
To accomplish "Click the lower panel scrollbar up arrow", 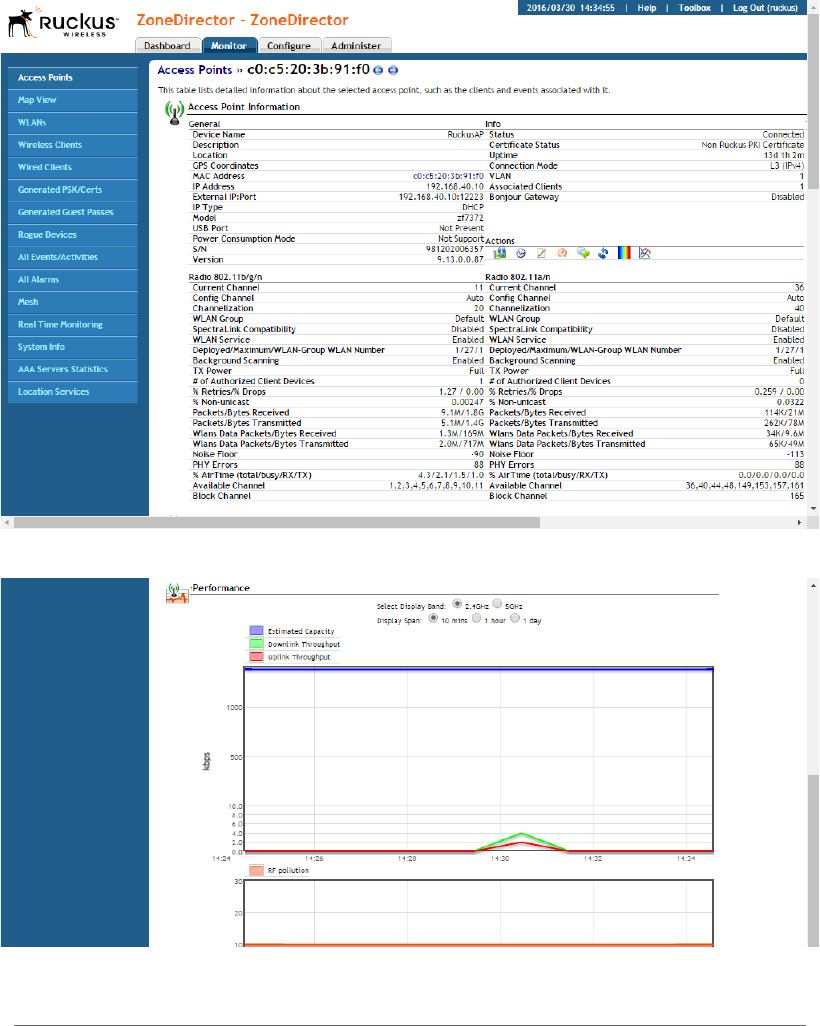I will pyautogui.click(x=813, y=585).
